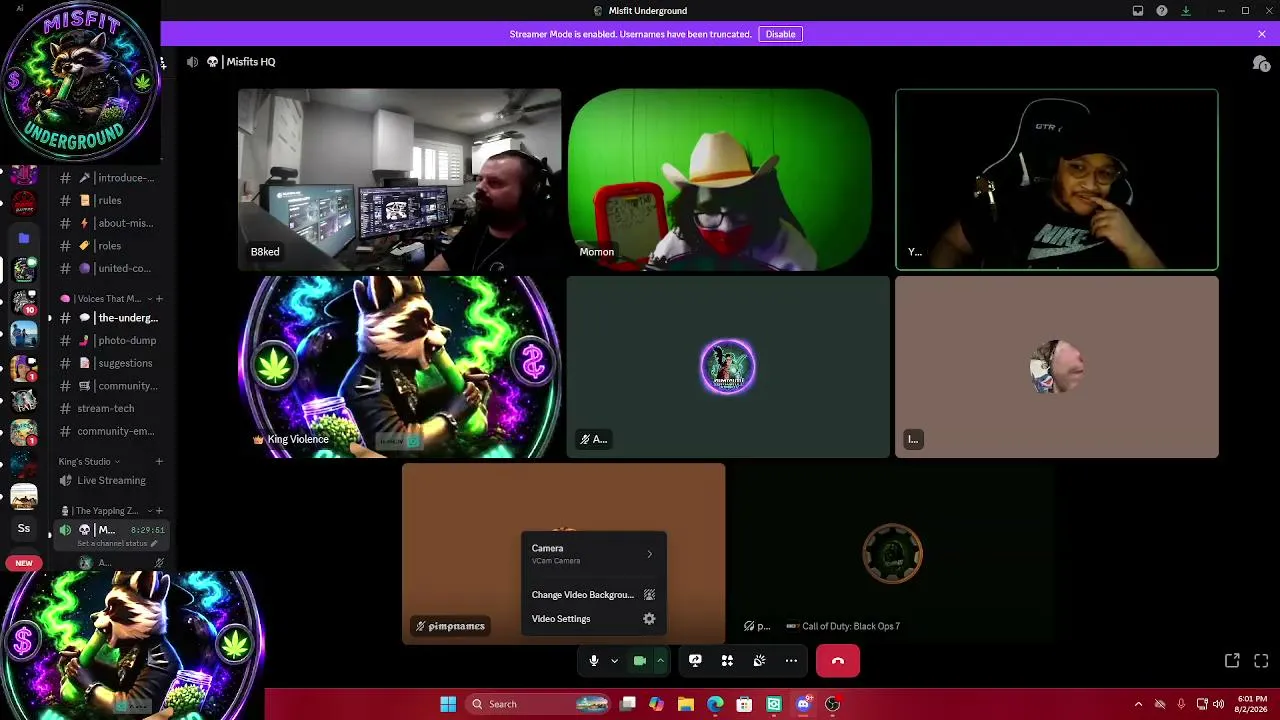Show the voice channel chat icon

pos(1261,63)
